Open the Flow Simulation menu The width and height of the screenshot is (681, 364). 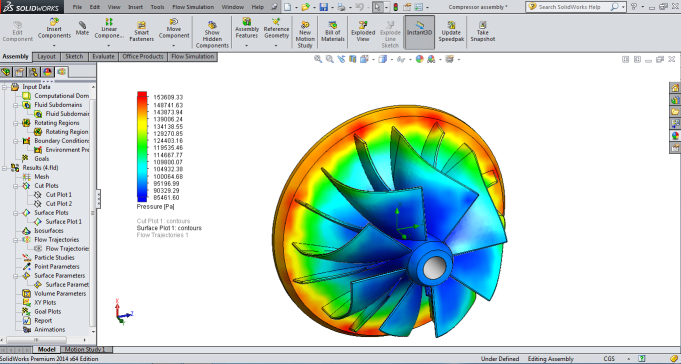click(x=193, y=7)
